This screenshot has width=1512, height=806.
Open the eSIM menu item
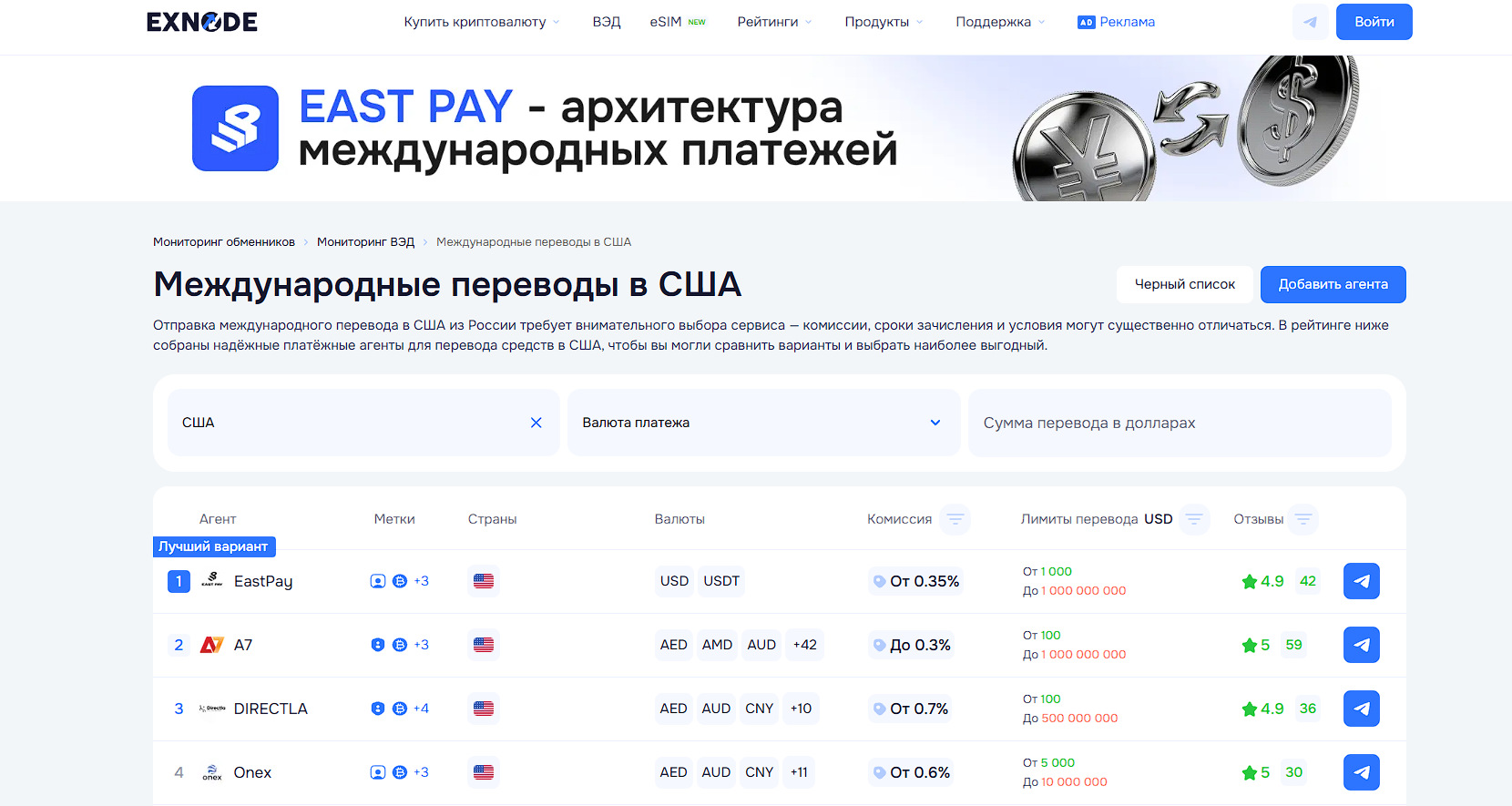[x=678, y=22]
